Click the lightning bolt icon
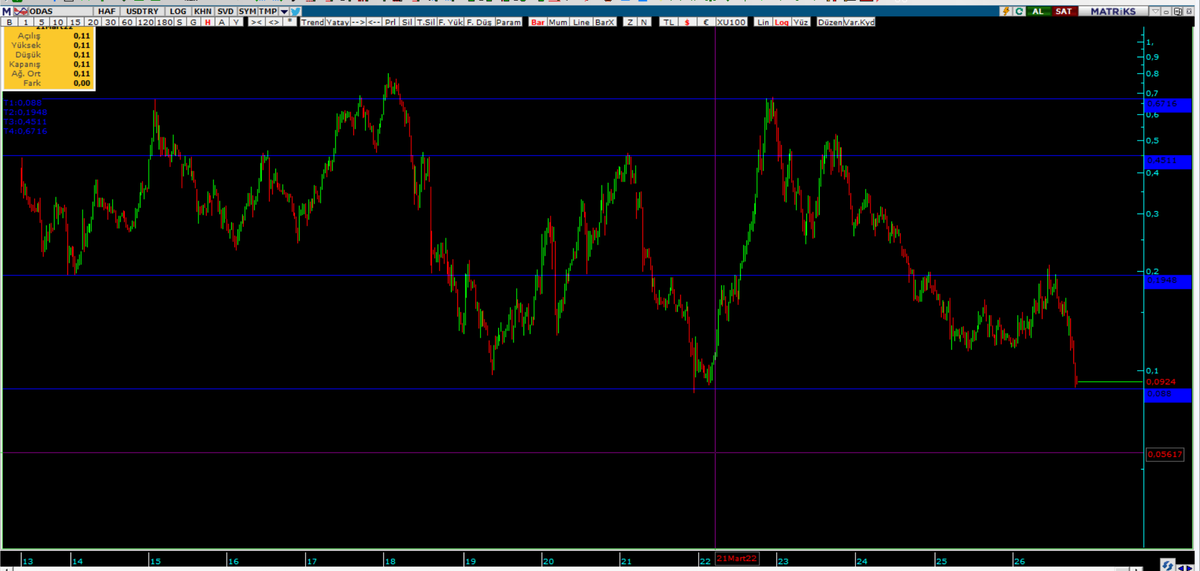This screenshot has height=571, width=1200. (1006, 11)
